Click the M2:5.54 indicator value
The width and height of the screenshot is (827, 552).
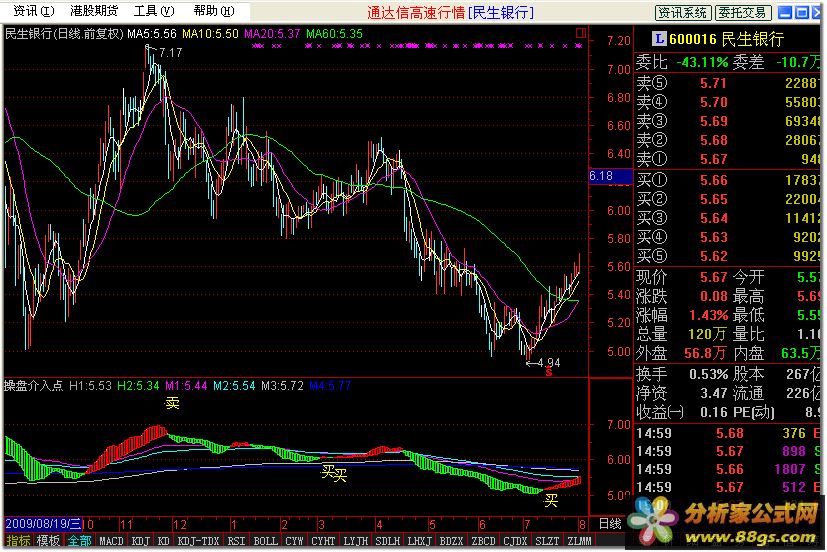point(234,385)
